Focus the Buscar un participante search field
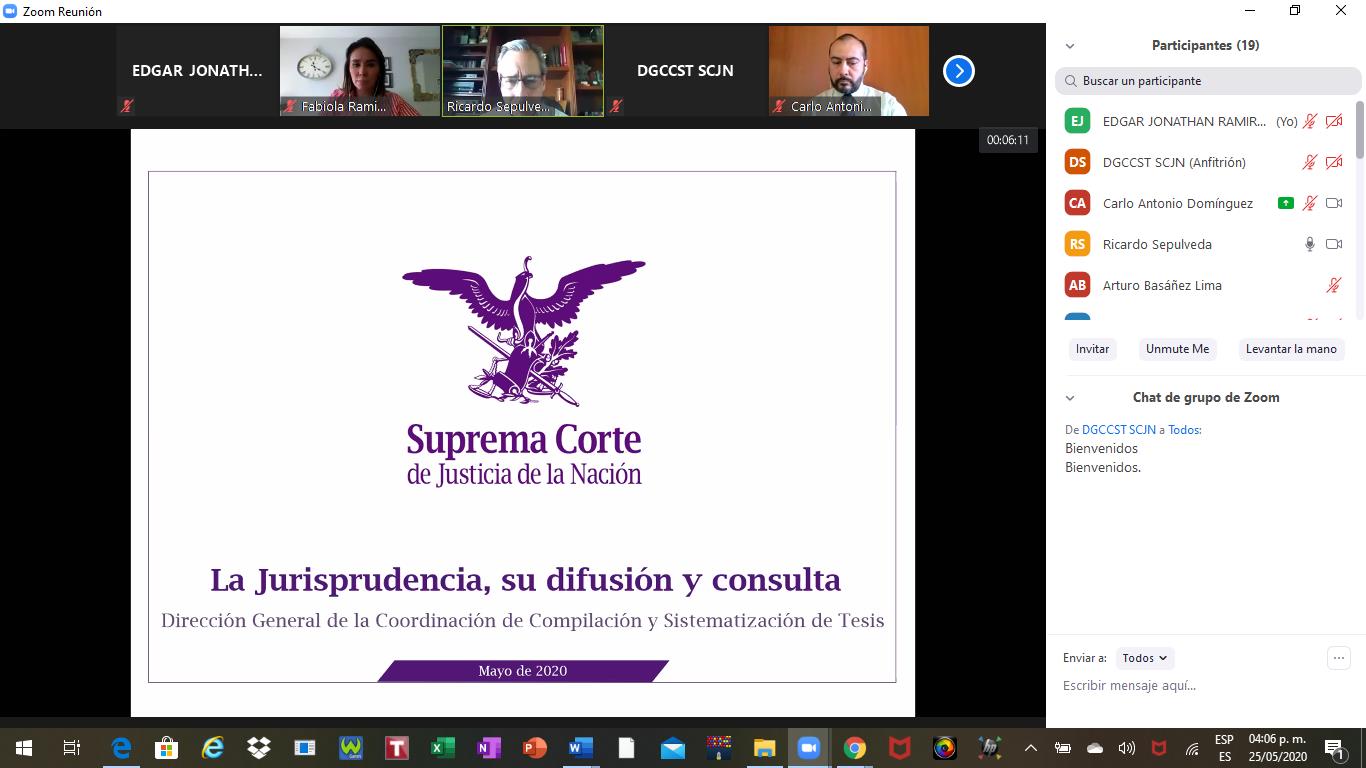The width and height of the screenshot is (1366, 768). tap(1208, 81)
